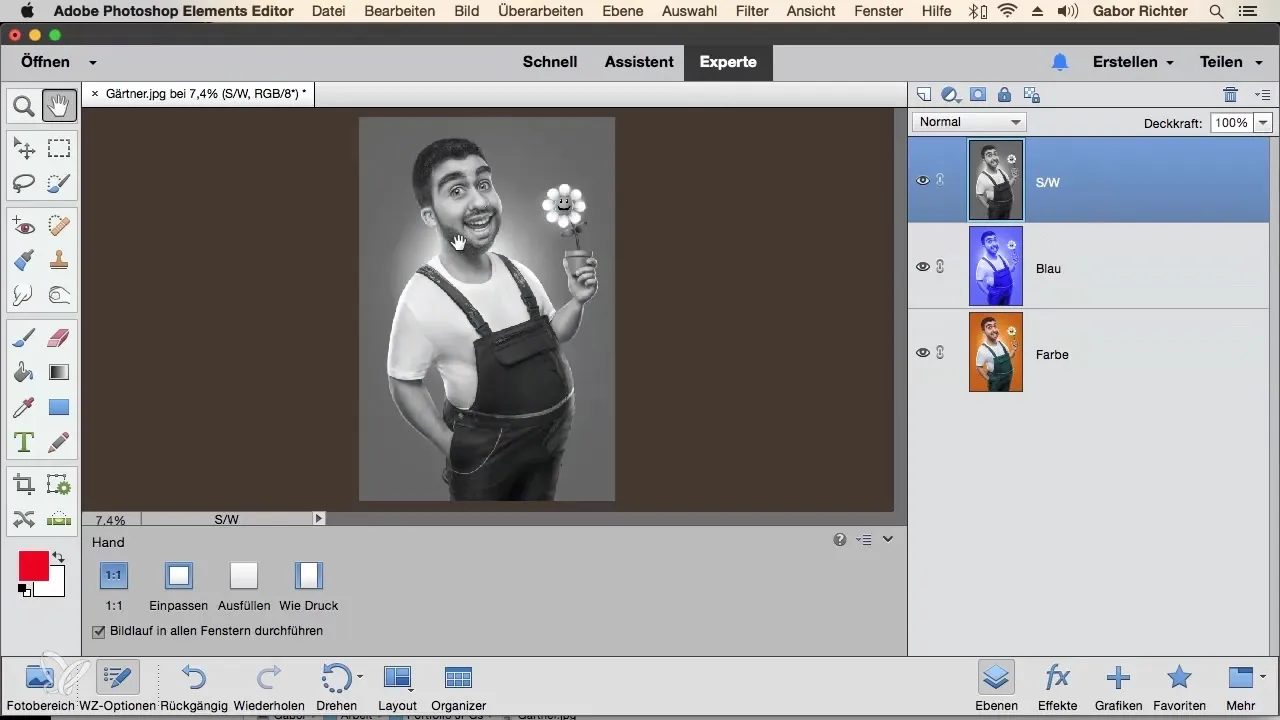This screenshot has height=720, width=1280.
Task: Select the Spot Healing Brush tool
Action: coord(59,226)
